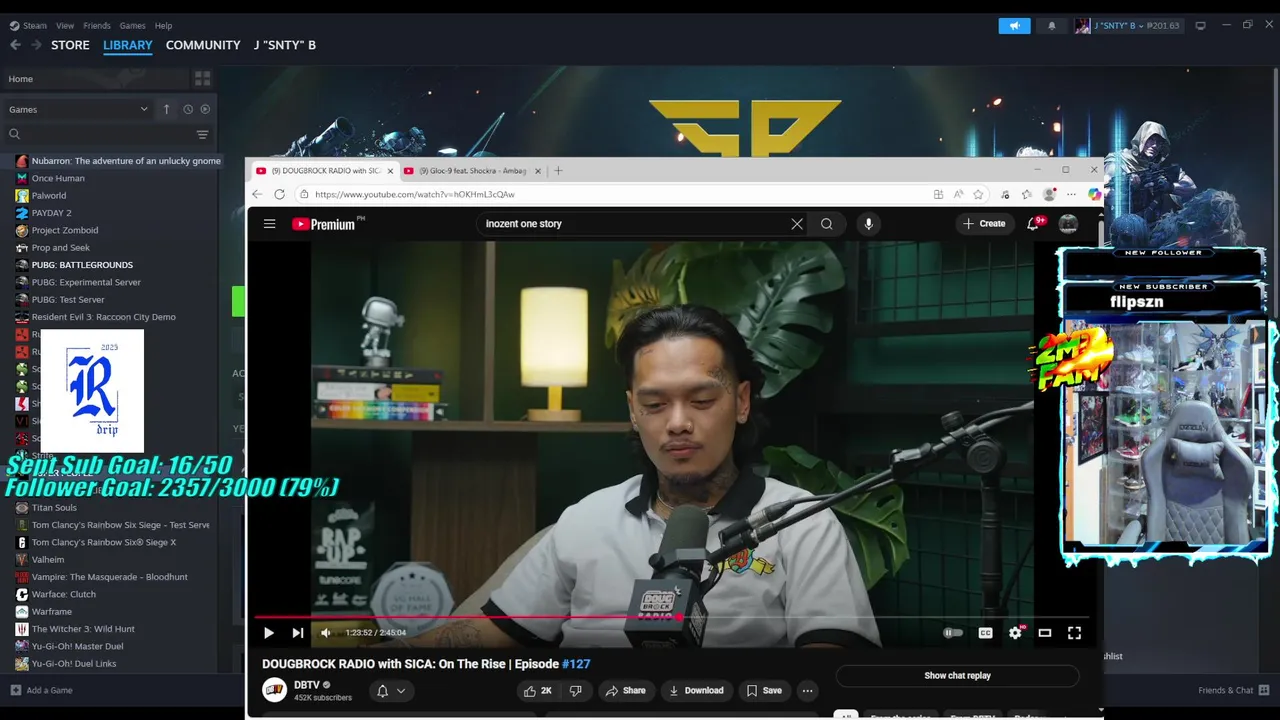
Task: Click Show chat replay button
Action: (957, 676)
